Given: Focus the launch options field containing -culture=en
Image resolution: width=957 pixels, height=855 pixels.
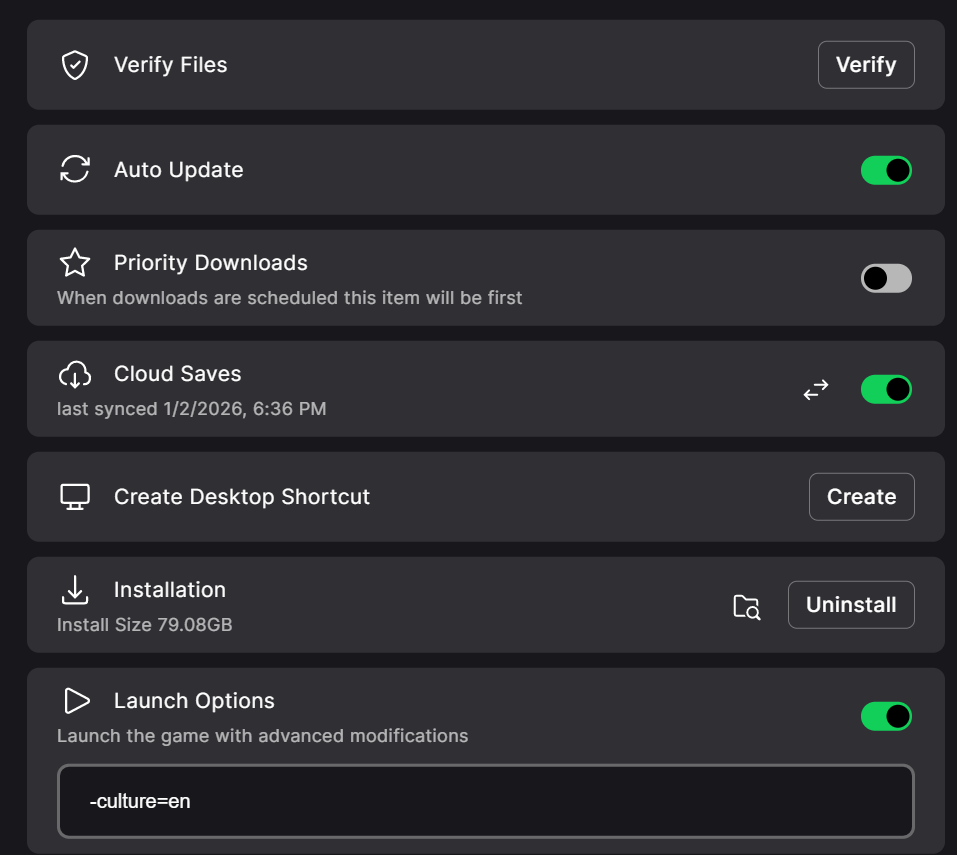Looking at the screenshot, I should point(486,801).
